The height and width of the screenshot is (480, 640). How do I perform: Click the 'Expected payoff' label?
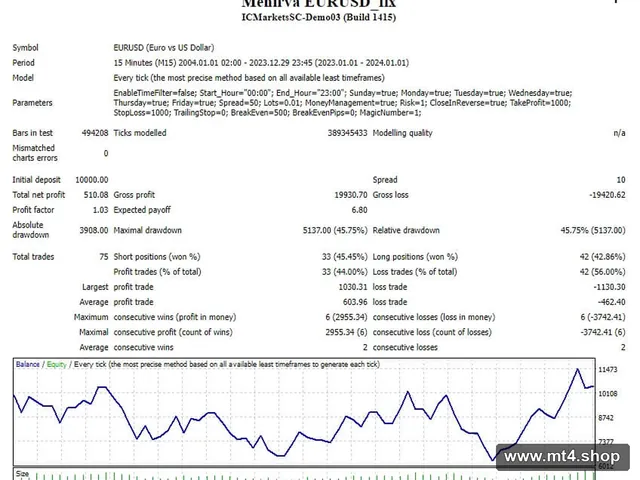(142, 210)
